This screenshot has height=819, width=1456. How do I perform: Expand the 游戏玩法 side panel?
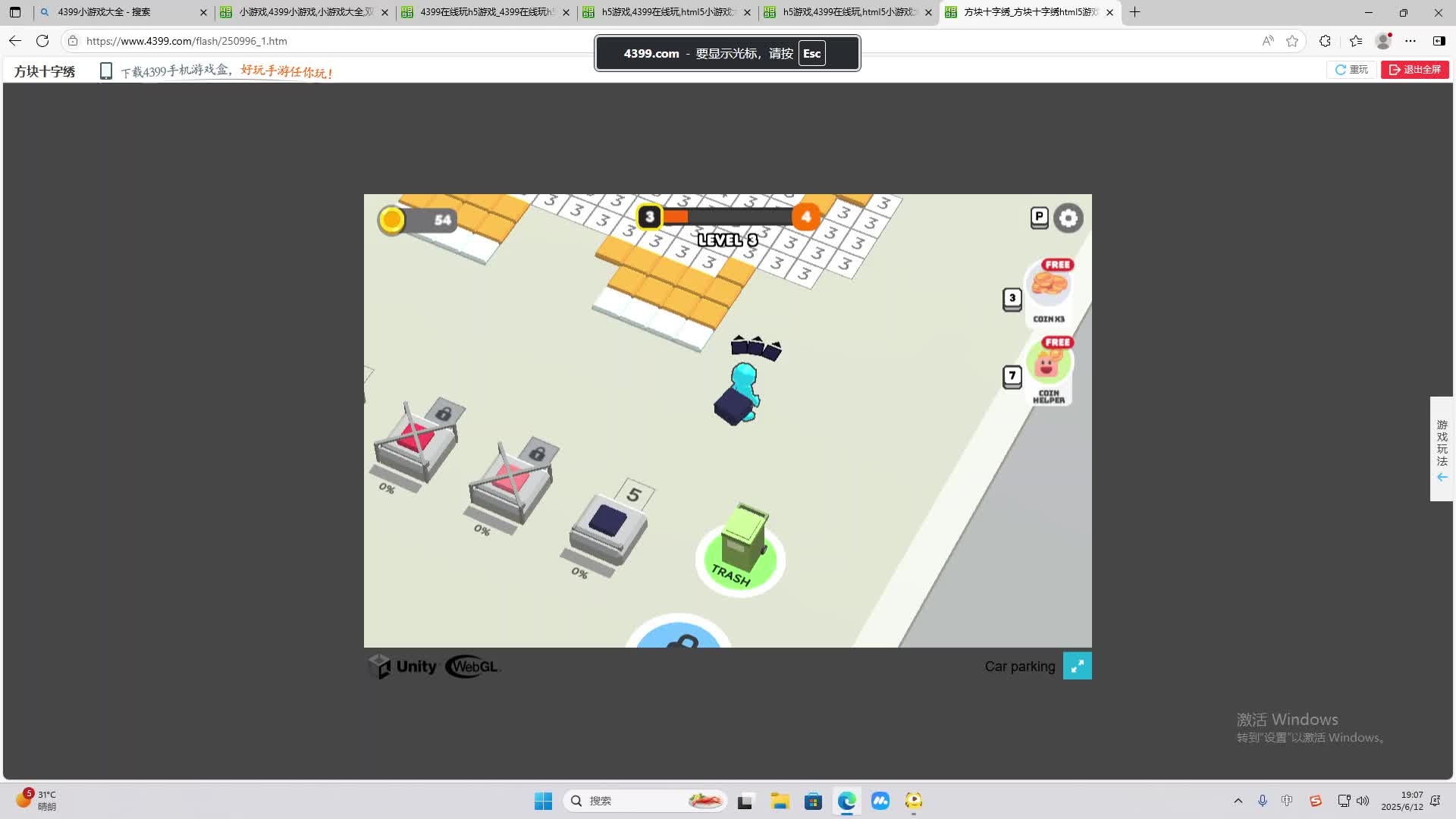(x=1442, y=449)
